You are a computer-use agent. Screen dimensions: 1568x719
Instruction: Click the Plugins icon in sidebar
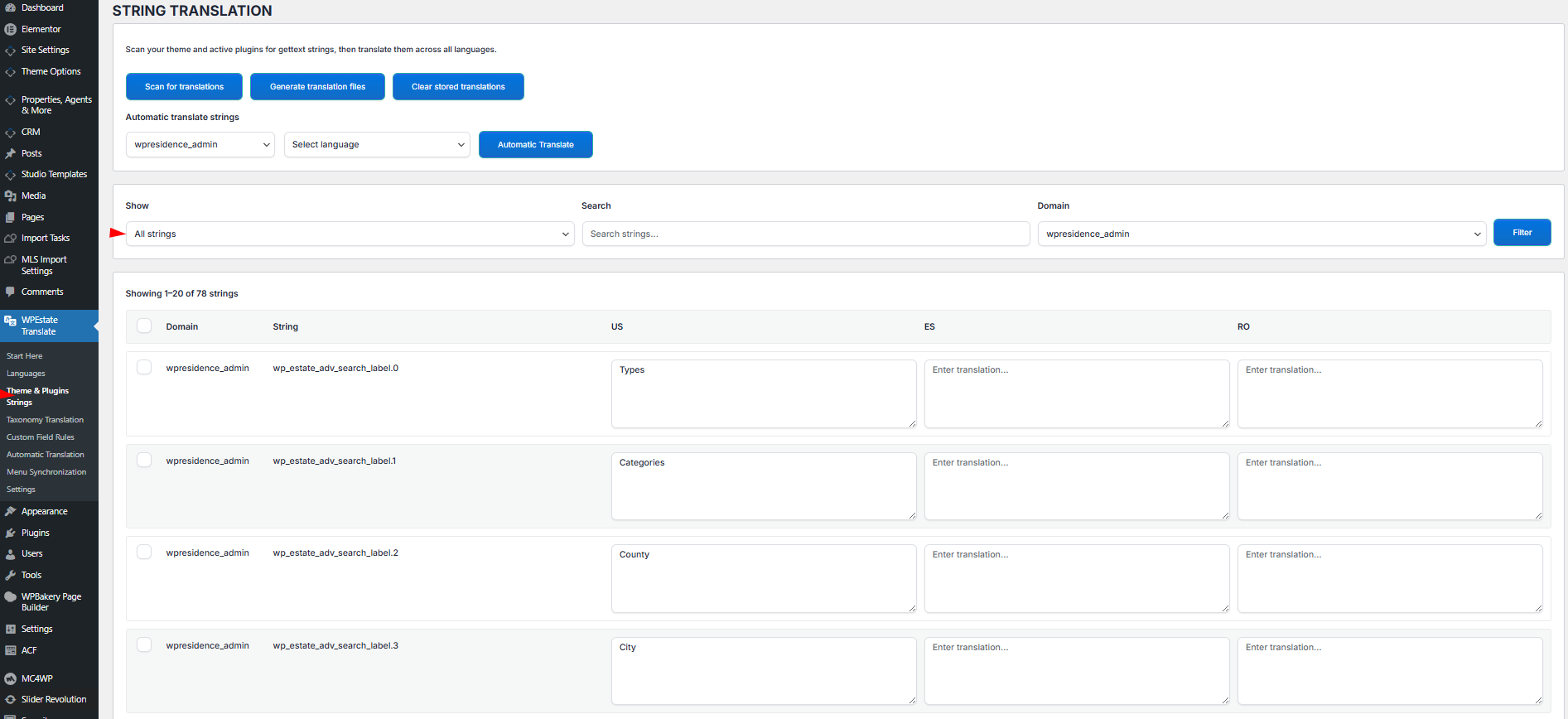(10, 533)
